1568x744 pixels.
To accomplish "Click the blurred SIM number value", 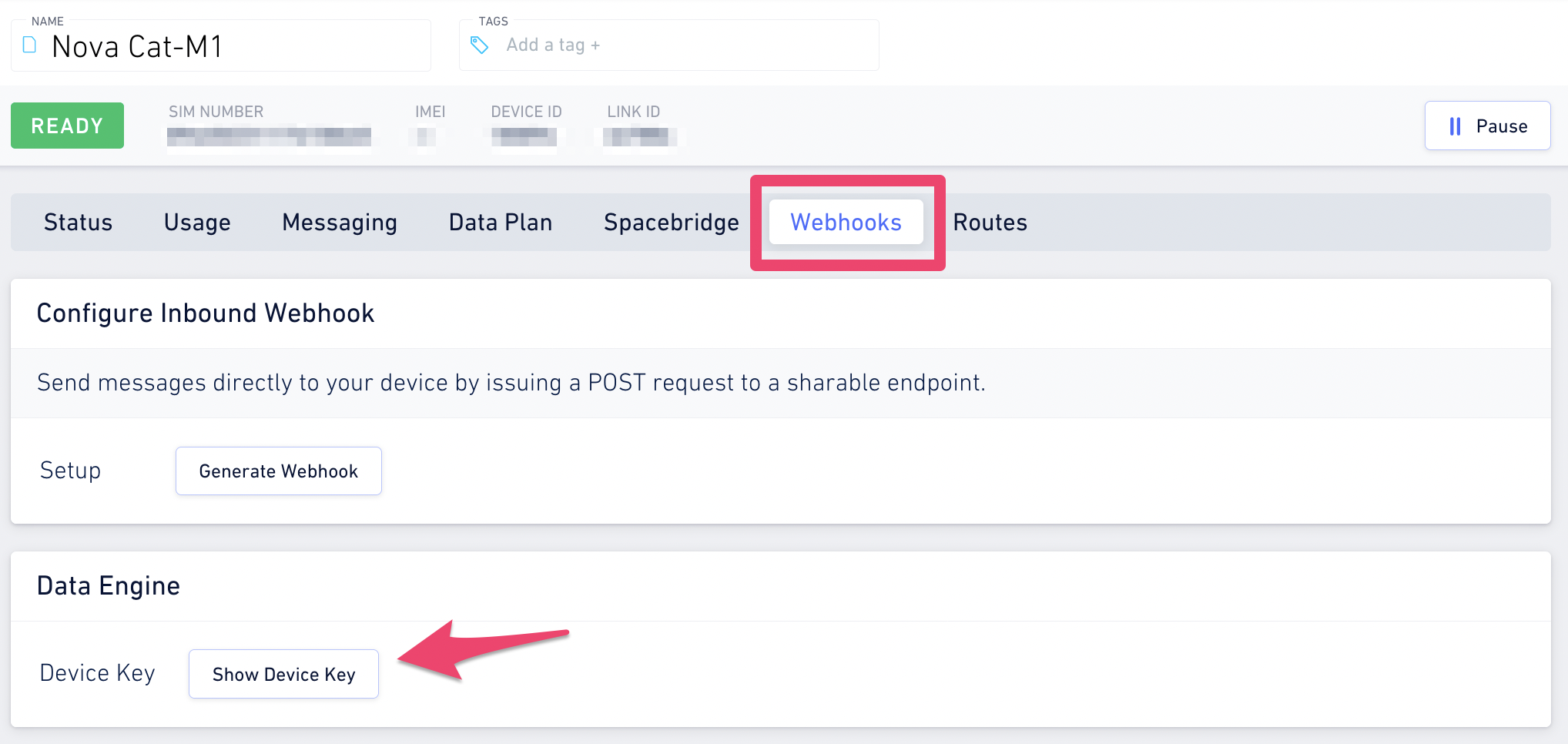I will tap(269, 136).
